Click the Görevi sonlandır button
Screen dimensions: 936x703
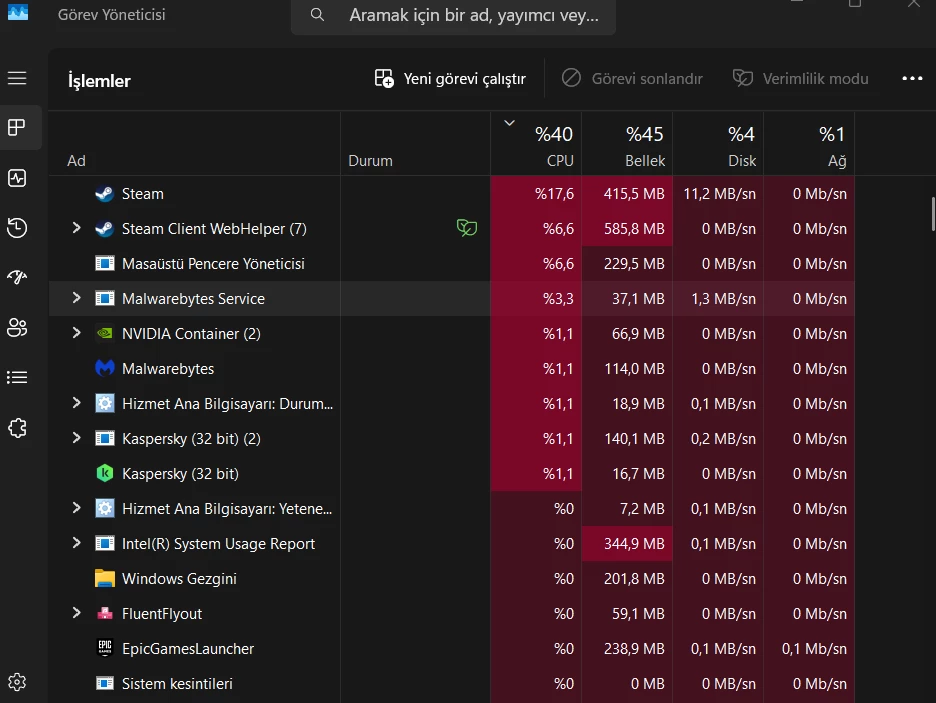[633, 78]
